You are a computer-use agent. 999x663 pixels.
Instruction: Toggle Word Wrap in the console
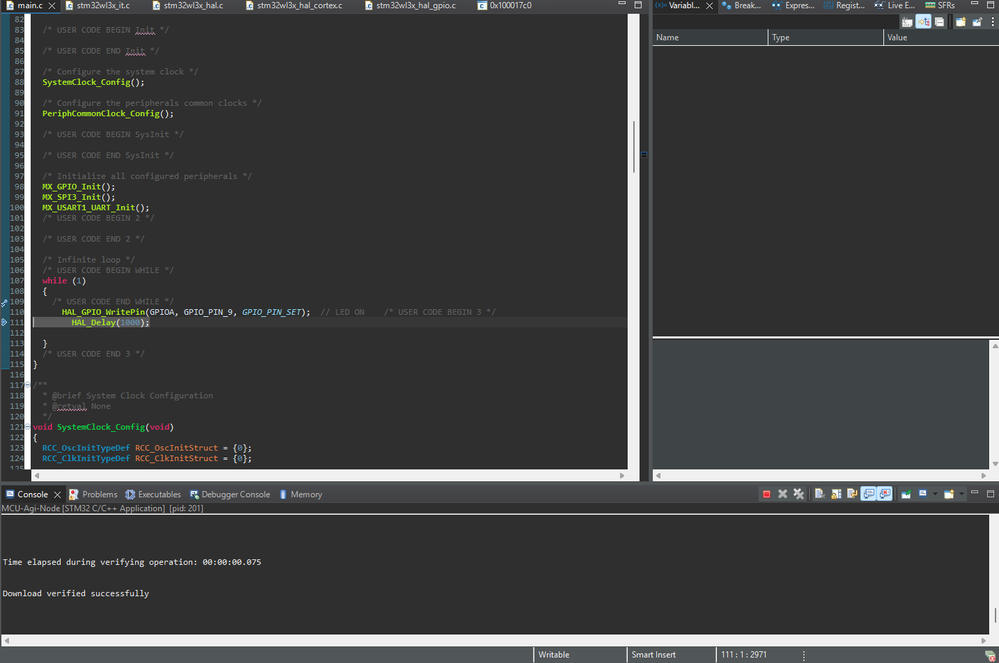click(852, 494)
